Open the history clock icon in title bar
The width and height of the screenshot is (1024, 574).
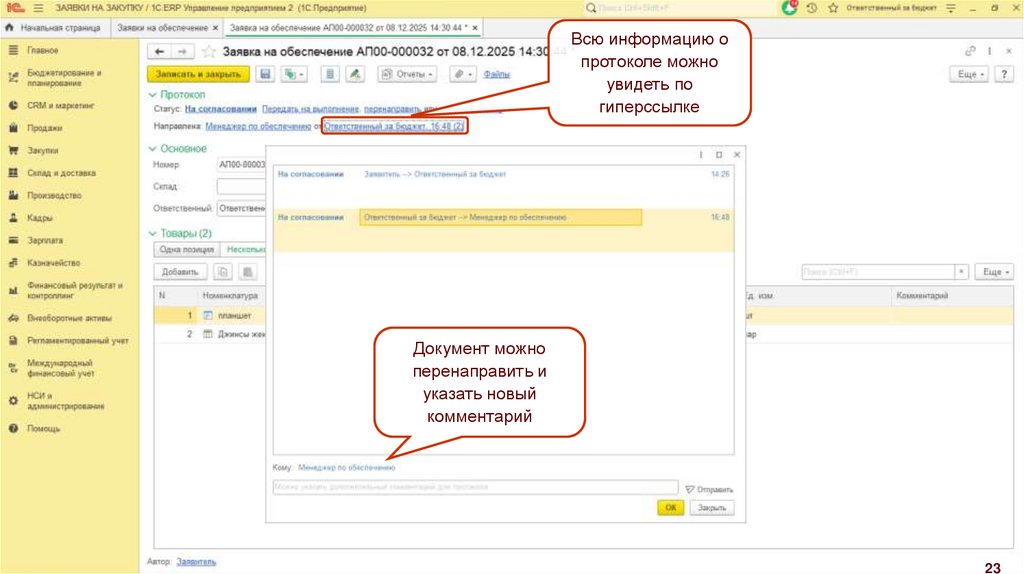pyautogui.click(x=811, y=8)
